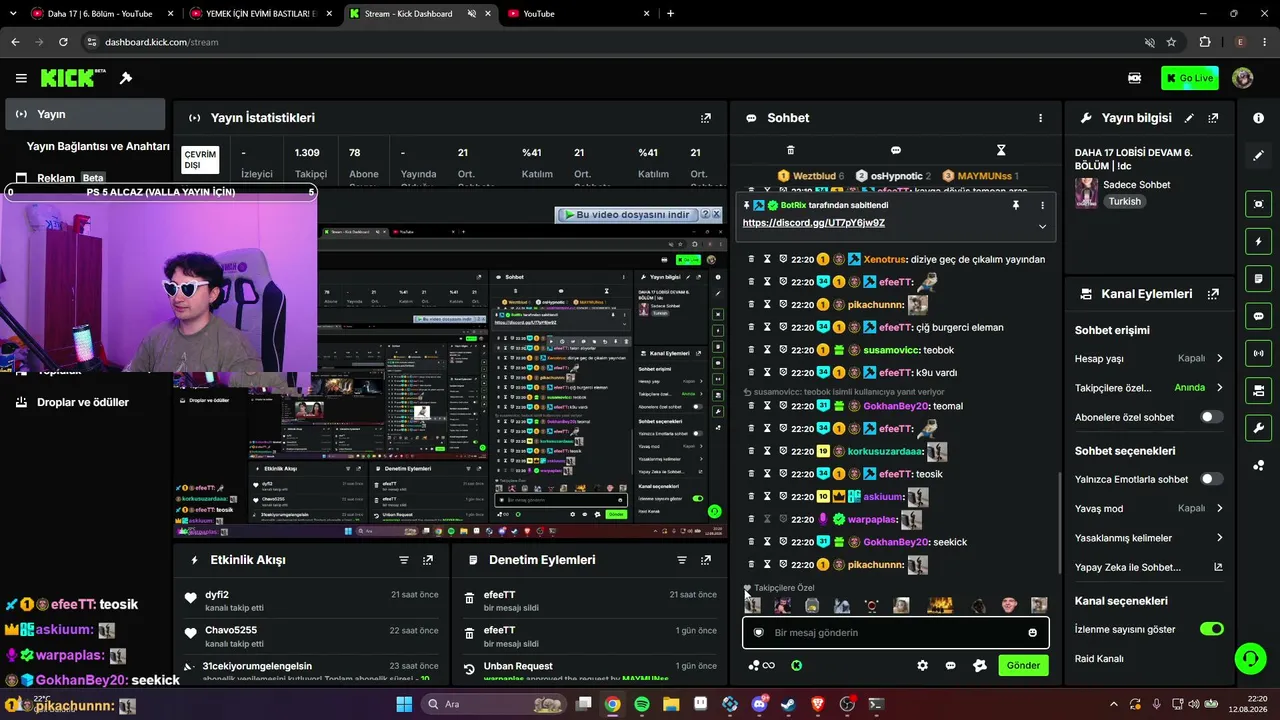
Task: Open the Yavaş mod setting
Action: [x=1149, y=508]
